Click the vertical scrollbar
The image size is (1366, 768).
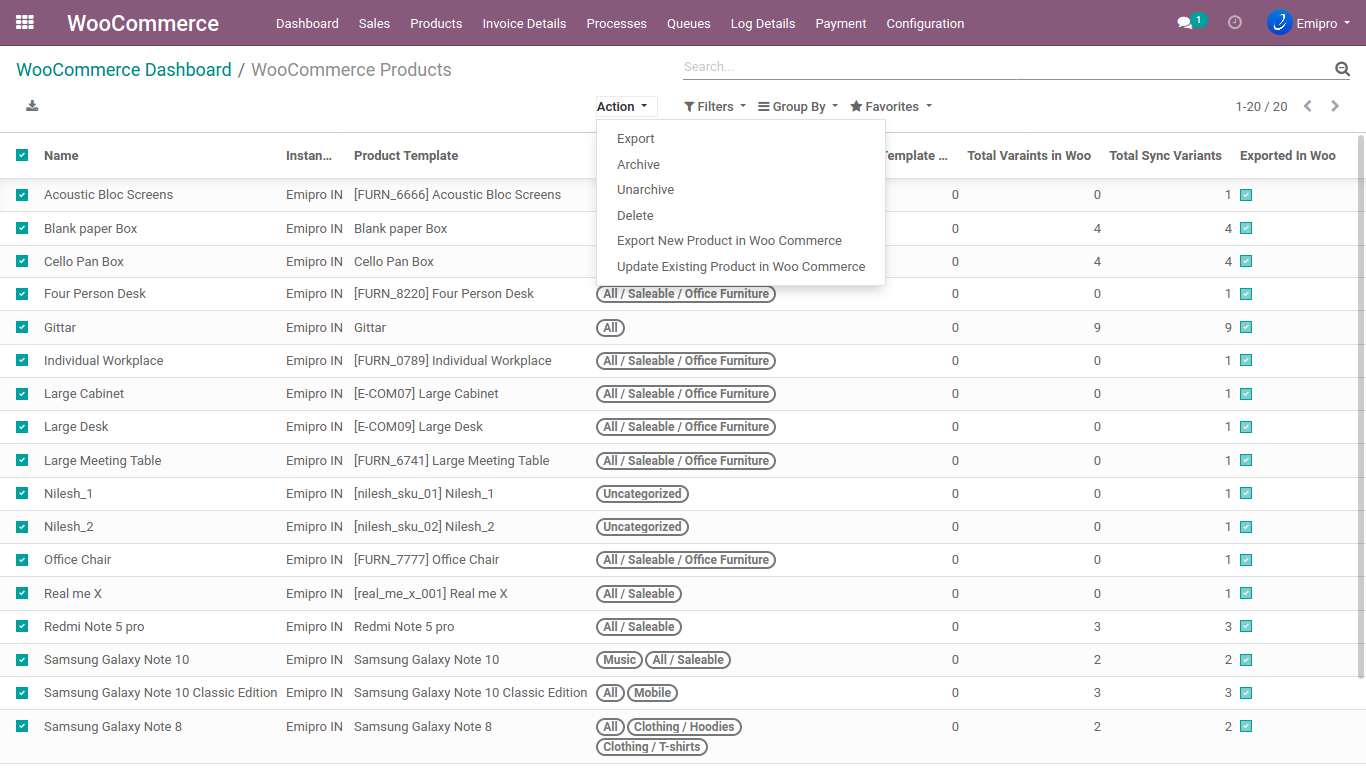click(x=1359, y=405)
